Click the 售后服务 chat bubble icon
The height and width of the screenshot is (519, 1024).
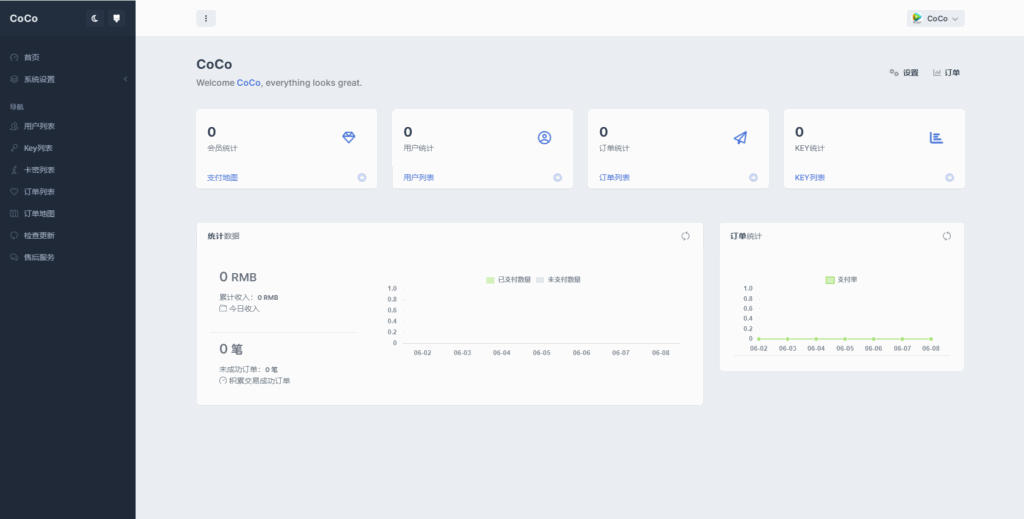click(x=14, y=257)
